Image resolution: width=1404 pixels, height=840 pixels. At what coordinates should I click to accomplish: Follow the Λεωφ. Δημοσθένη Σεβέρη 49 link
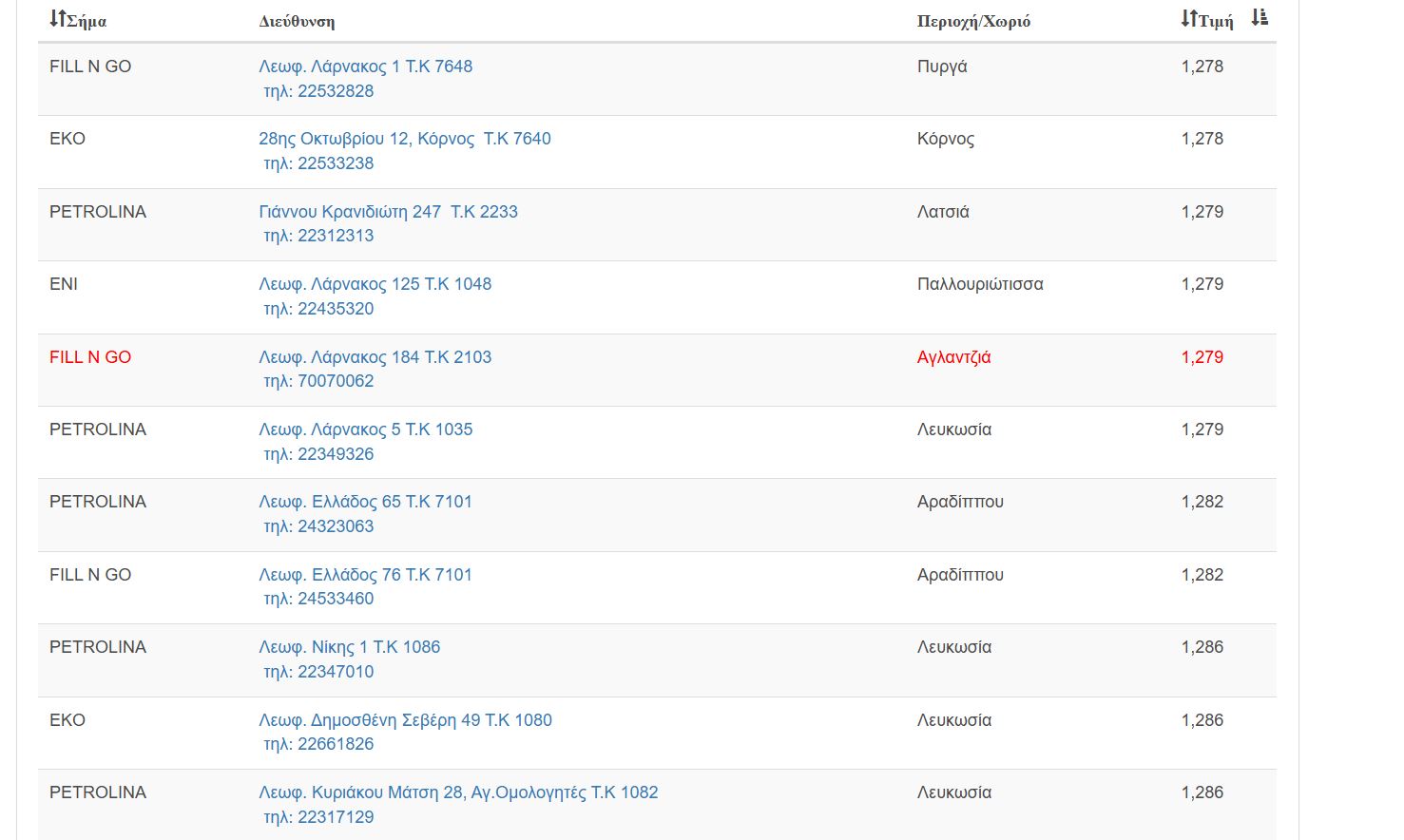(x=405, y=720)
